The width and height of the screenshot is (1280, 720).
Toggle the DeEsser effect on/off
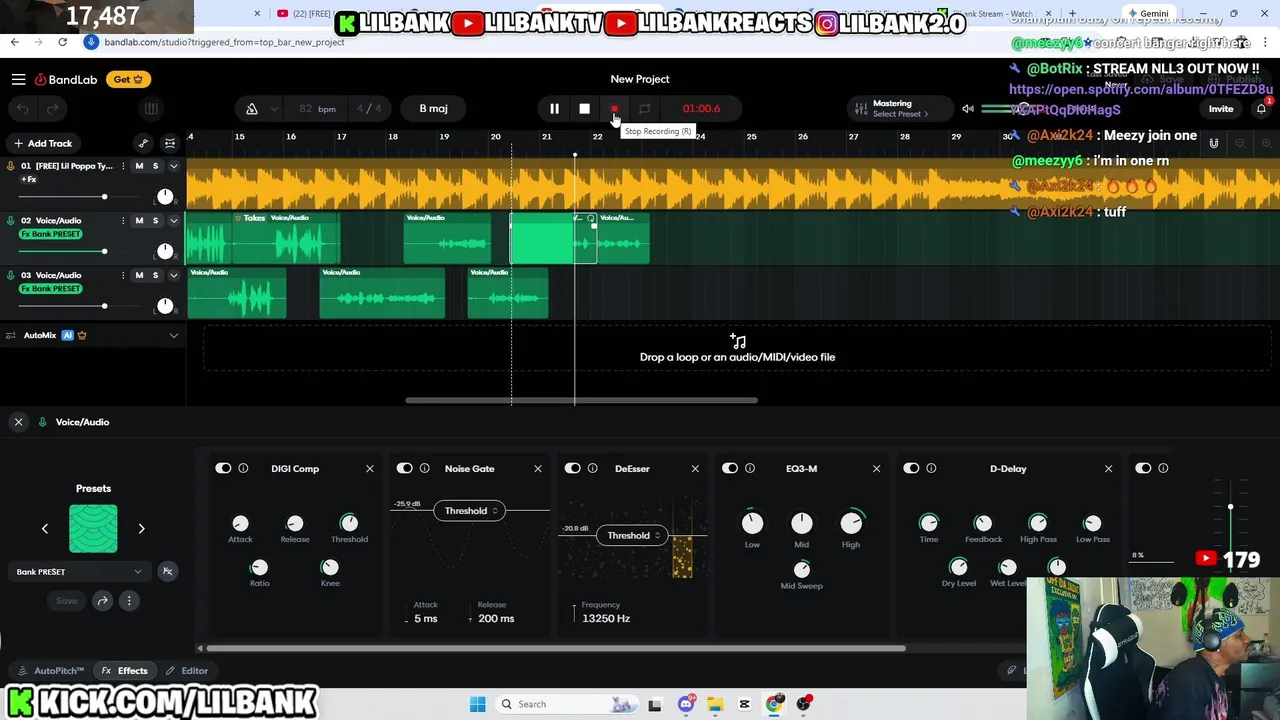coord(572,468)
